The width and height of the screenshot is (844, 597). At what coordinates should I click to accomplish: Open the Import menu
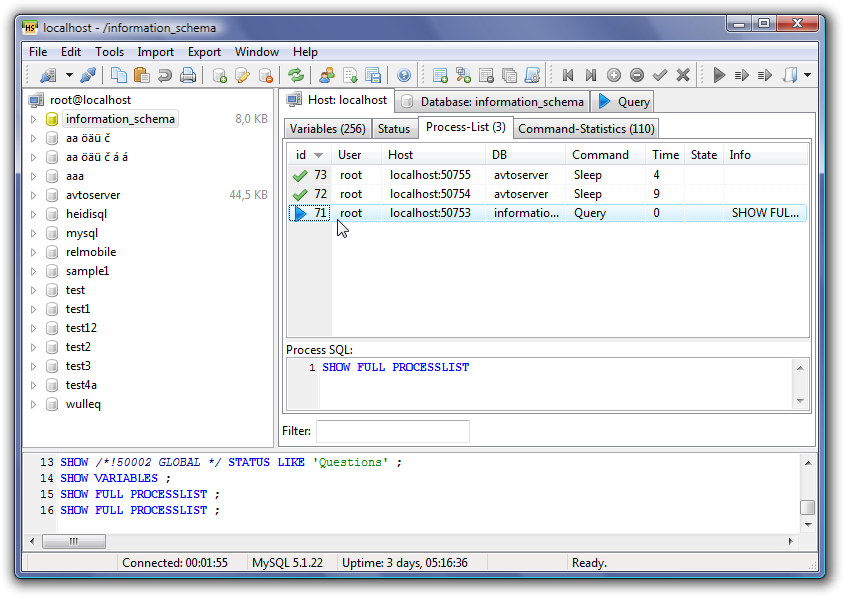pos(155,52)
